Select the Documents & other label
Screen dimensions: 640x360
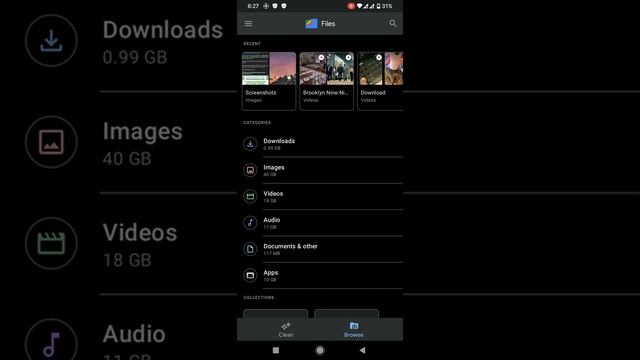(291, 246)
